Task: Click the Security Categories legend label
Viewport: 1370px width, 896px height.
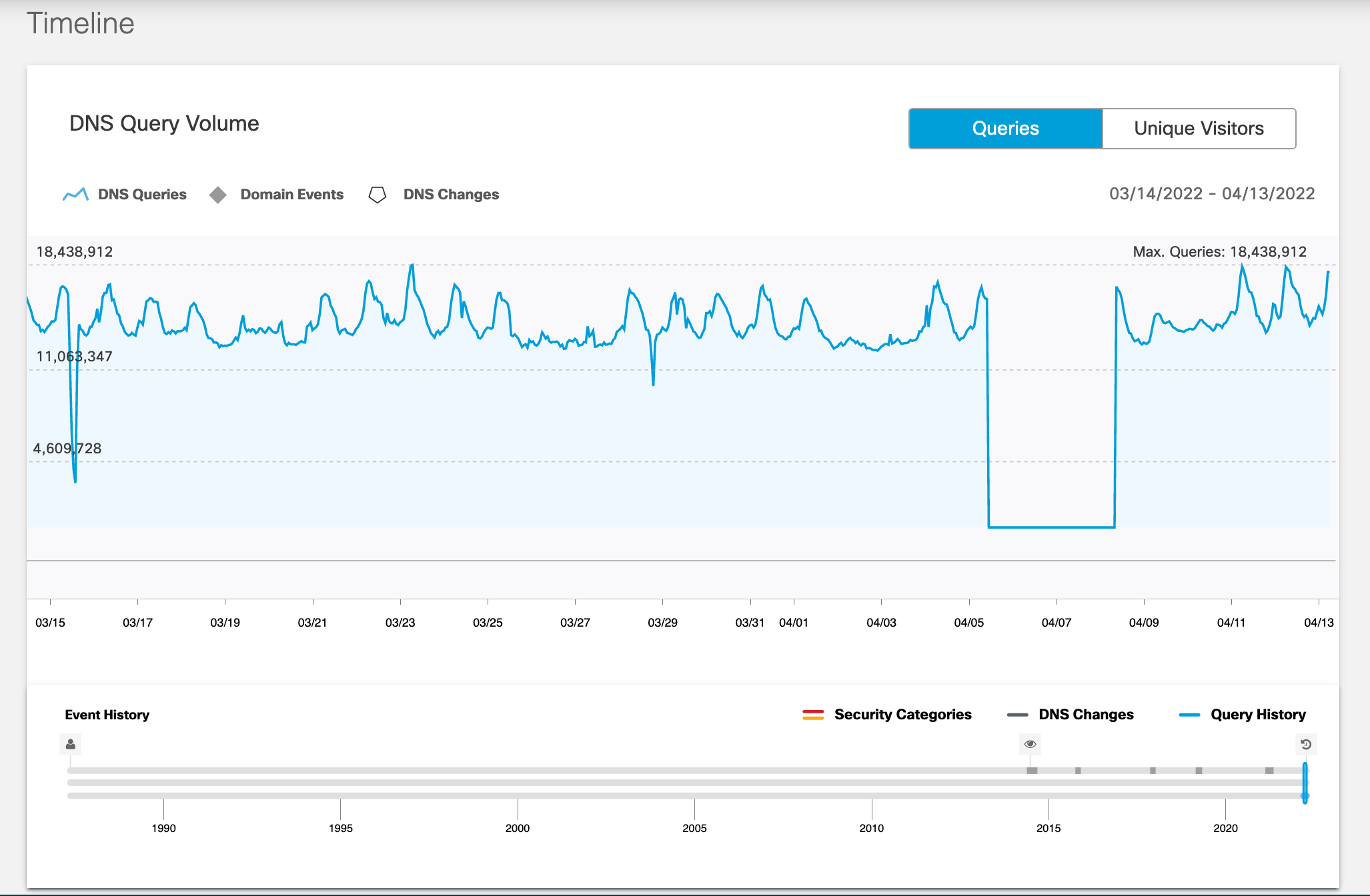Action: coord(902,715)
